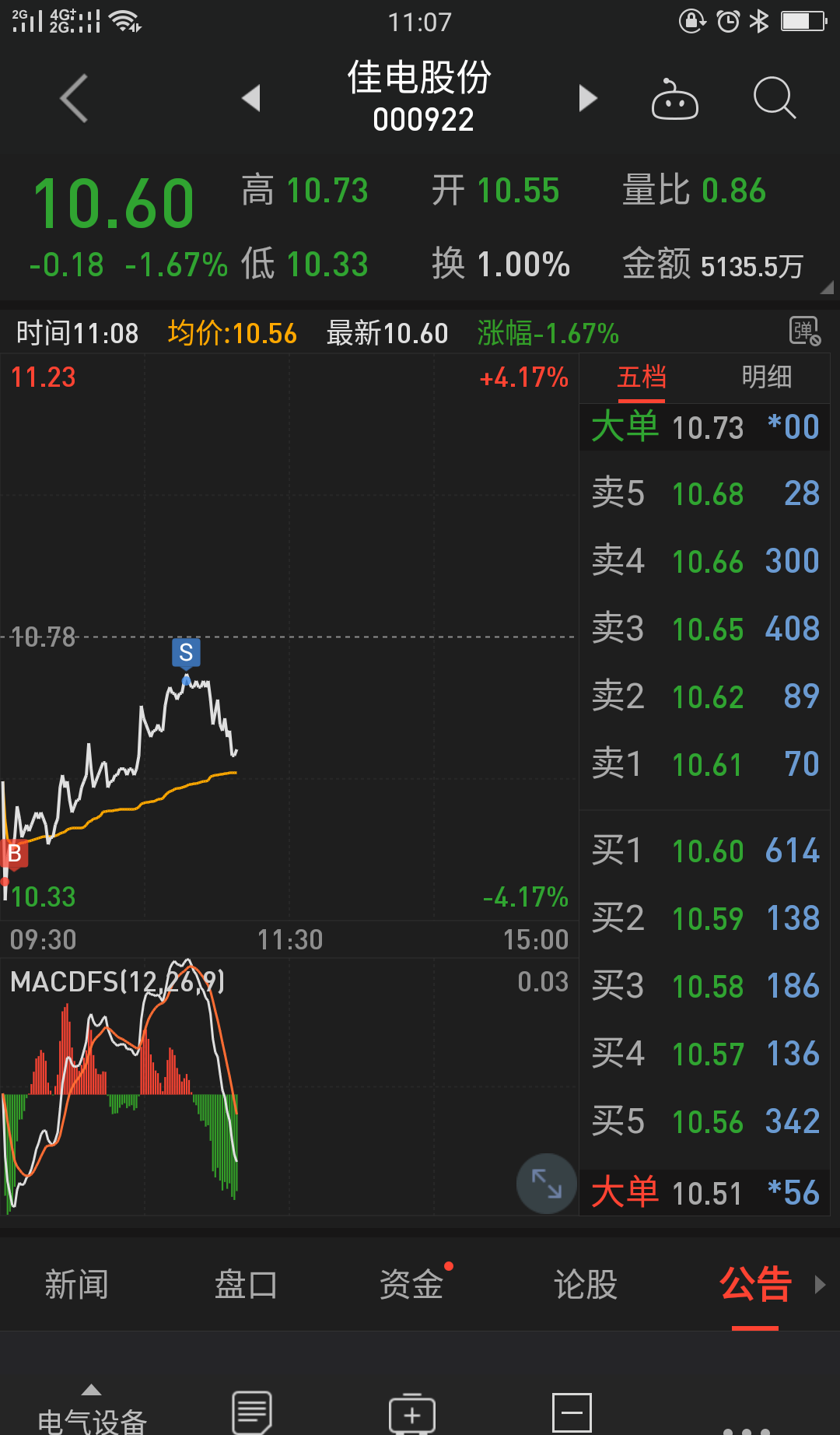The height and width of the screenshot is (1435, 840).
Task: Select buy level 买1 10.60 row
Action: (705, 851)
